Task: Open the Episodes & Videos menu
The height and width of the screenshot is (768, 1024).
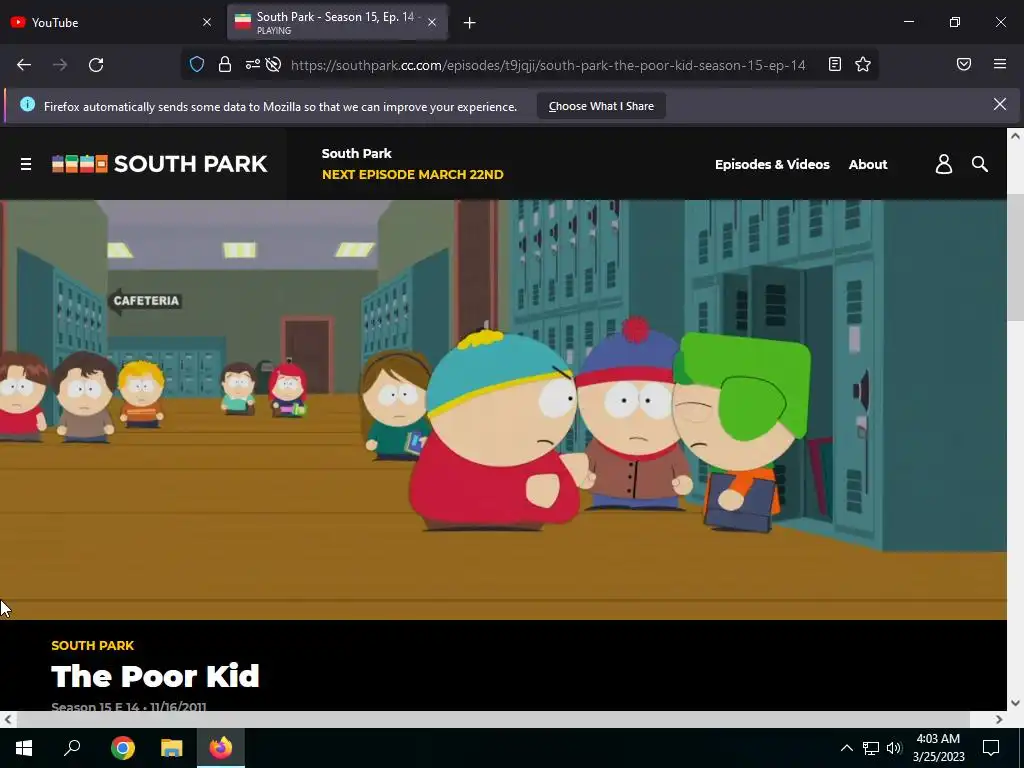Action: pyautogui.click(x=772, y=165)
